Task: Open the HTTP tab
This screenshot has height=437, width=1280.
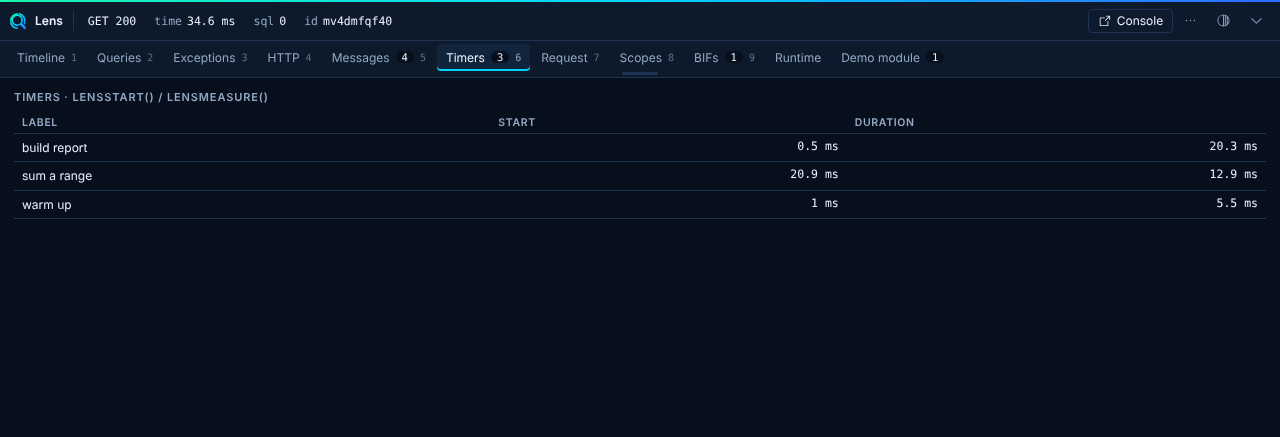Action: pyautogui.click(x=289, y=58)
